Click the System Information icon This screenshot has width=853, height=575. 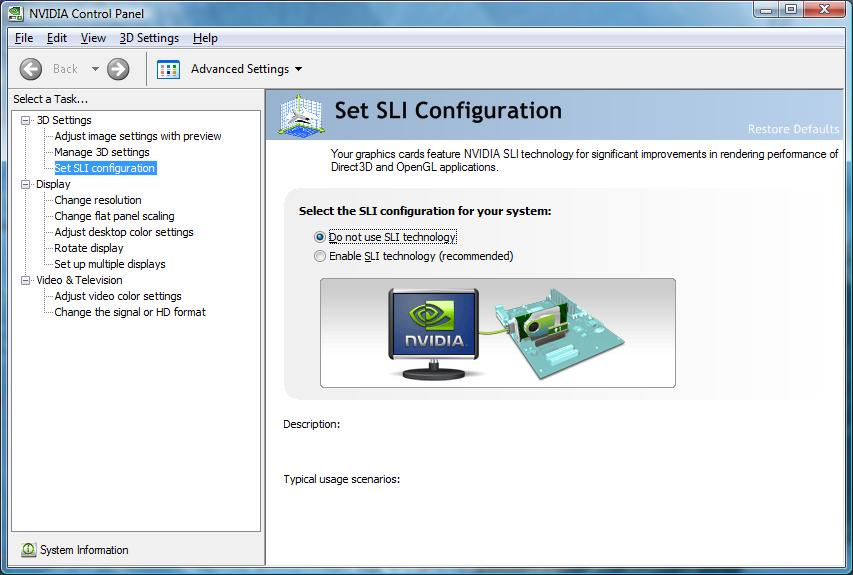[28, 550]
